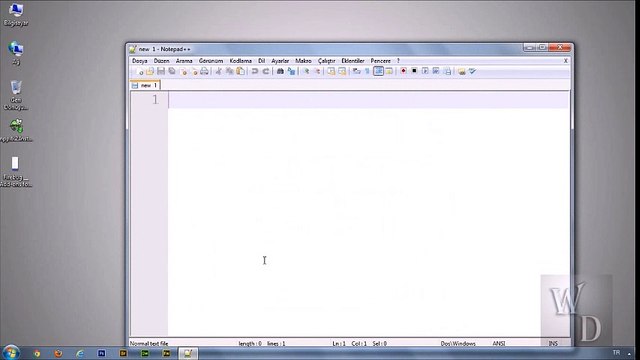Start recording a macro
The height and width of the screenshot is (360, 640).
pyautogui.click(x=403, y=71)
